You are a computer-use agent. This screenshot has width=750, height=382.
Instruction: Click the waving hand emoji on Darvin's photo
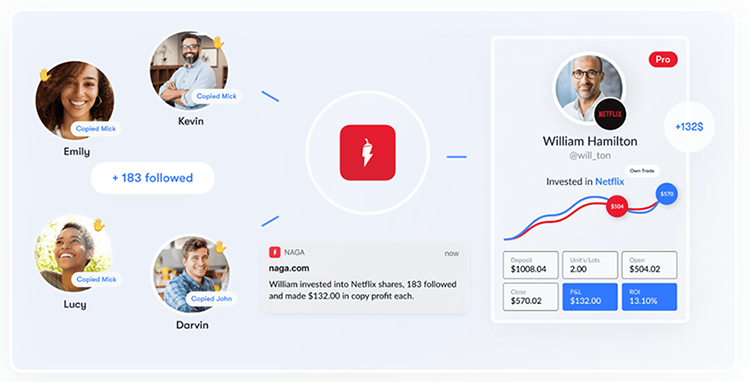pyautogui.click(x=220, y=247)
